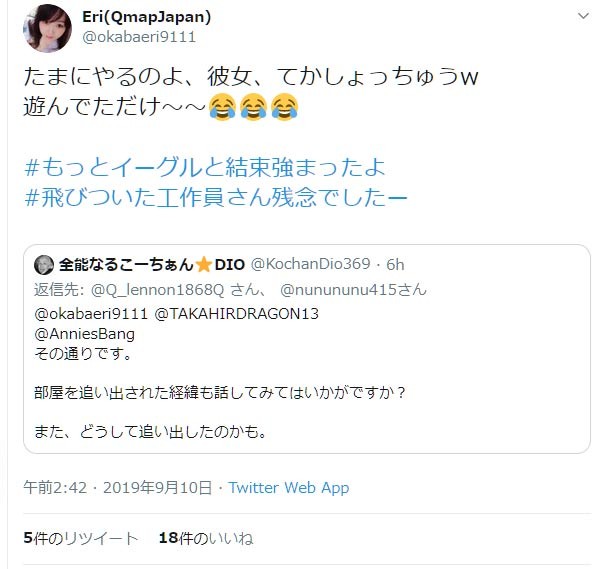The height and width of the screenshot is (569, 596).
Task: Open the tweet options chevron menu
Action: click(583, 16)
